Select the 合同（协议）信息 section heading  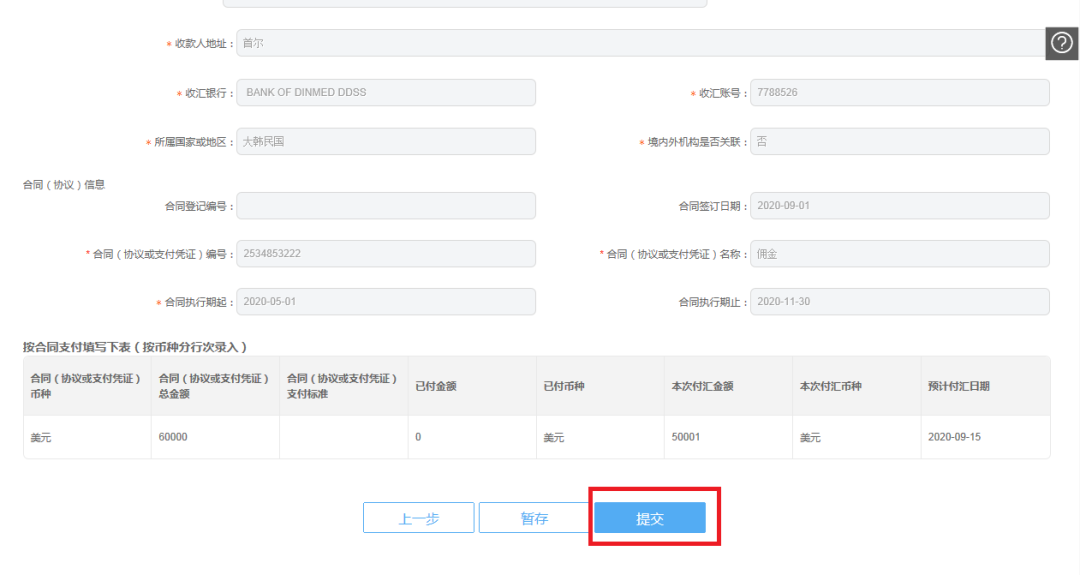pyautogui.click(x=63, y=185)
